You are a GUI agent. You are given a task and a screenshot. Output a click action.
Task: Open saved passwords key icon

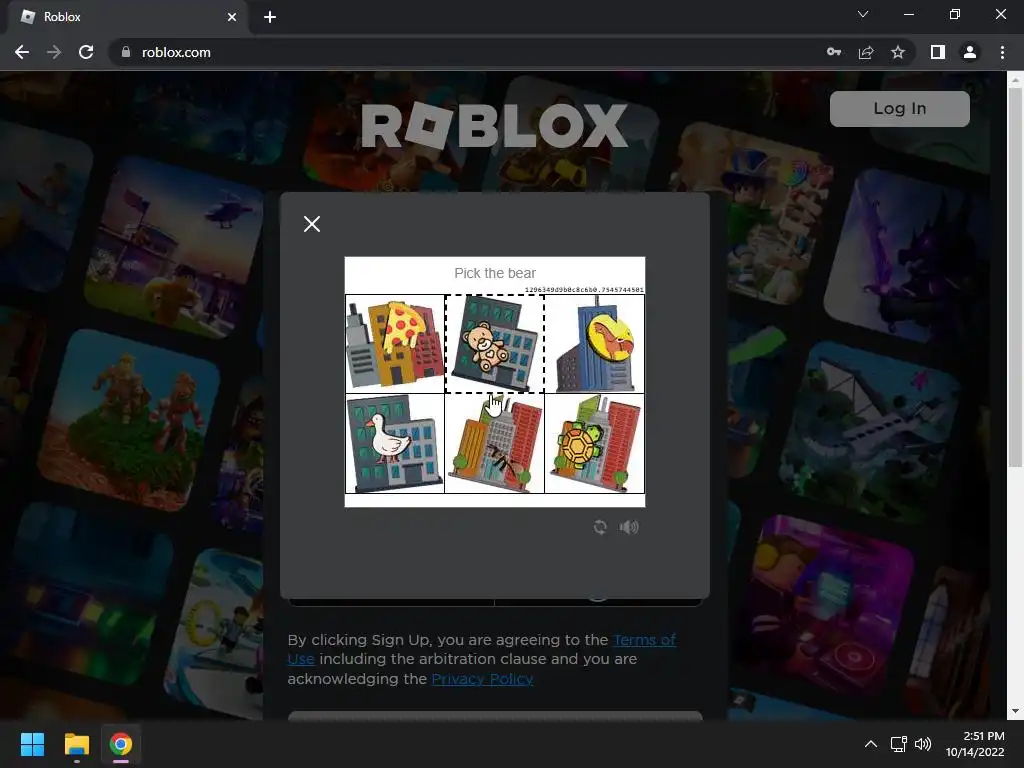tap(834, 52)
